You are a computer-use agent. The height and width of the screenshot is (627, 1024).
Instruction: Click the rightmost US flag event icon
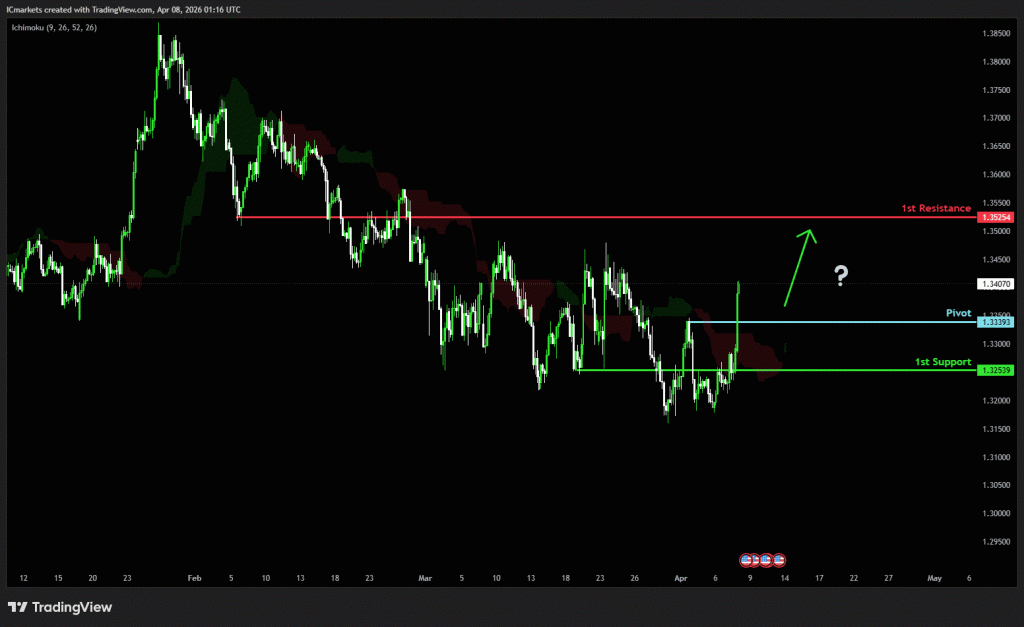(x=779, y=560)
